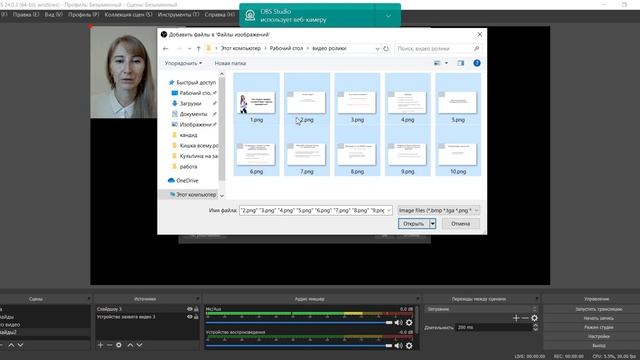640x360 pixels.
Task: Toggle the preview pane icon
Action: pyautogui.click(x=460, y=63)
